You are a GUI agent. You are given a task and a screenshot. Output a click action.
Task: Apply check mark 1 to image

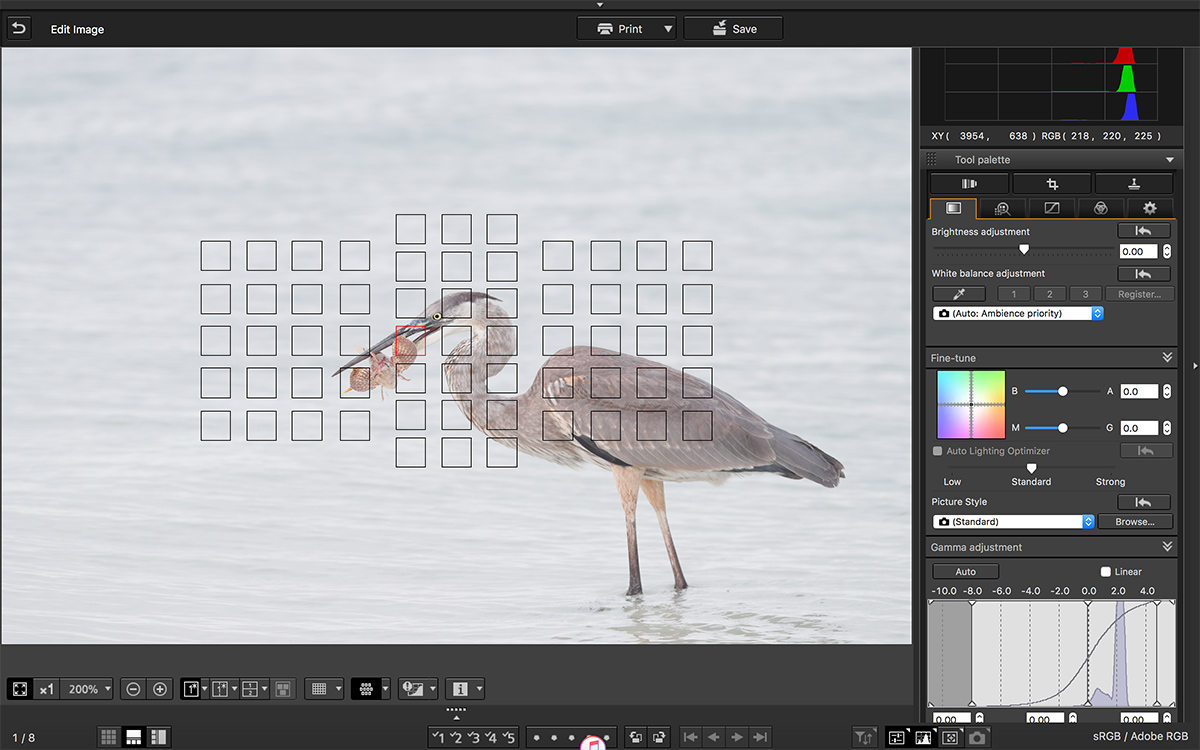[438, 737]
